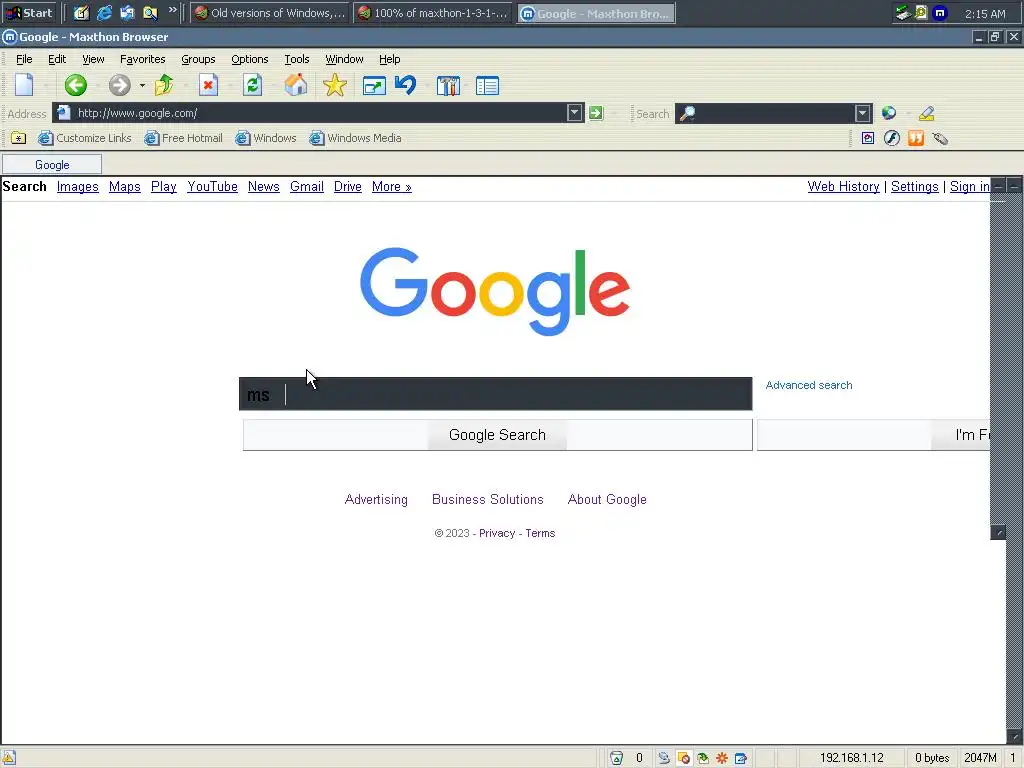The height and width of the screenshot is (768, 1024).
Task: Open the Groups menu
Action: pos(198,59)
